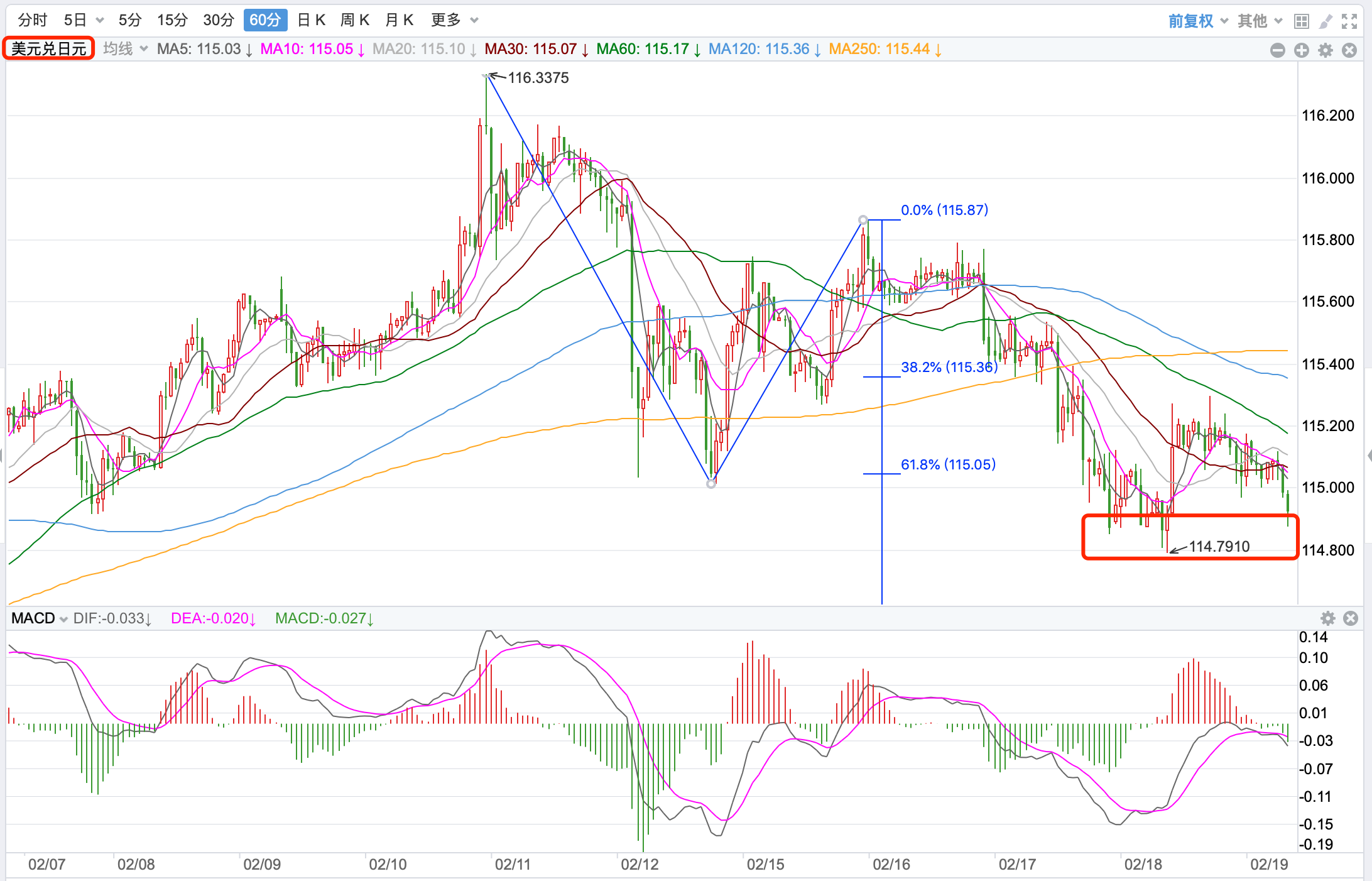The width and height of the screenshot is (1372, 881).
Task: Click the 114.7910 low price label
Action: [x=1219, y=547]
